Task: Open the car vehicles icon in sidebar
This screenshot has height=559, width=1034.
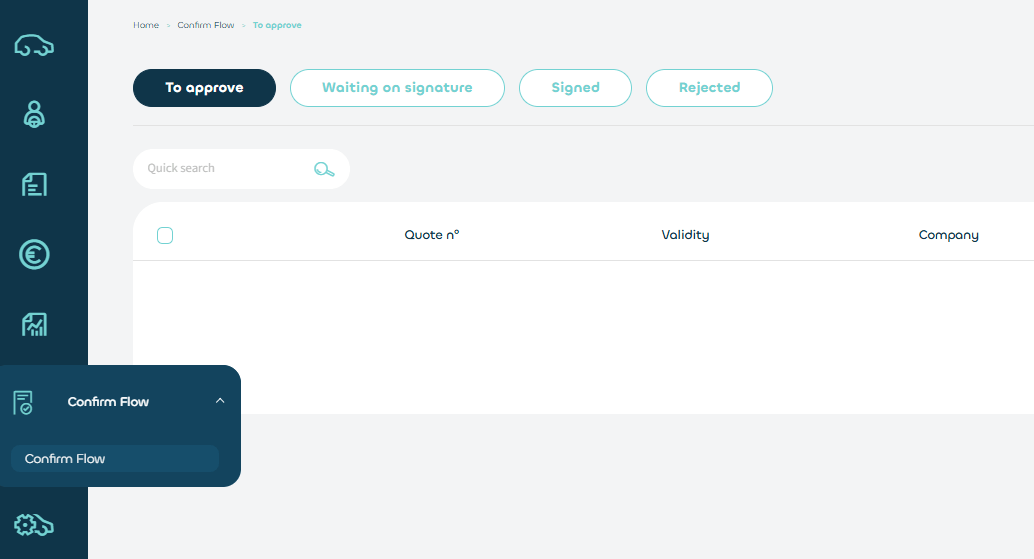Action: click(34, 46)
